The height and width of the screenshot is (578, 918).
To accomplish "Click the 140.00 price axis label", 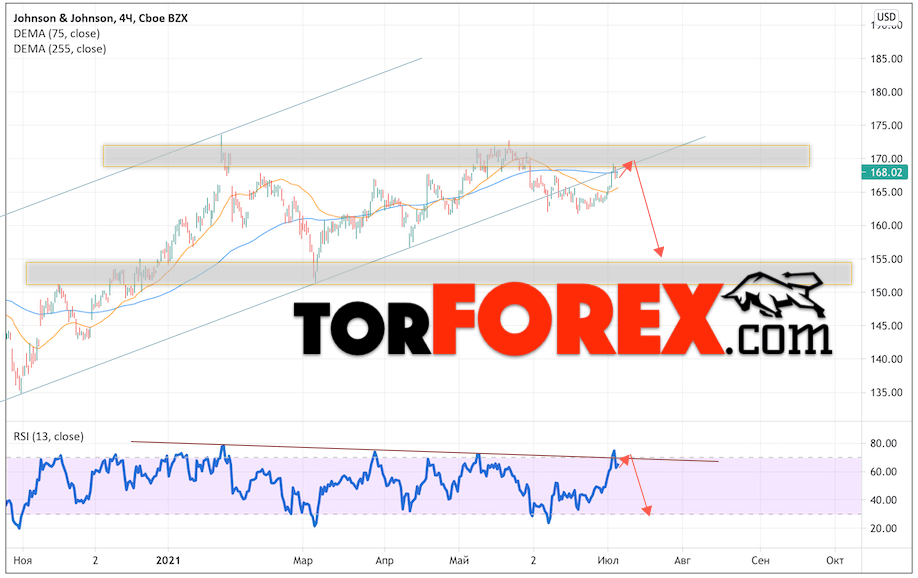I will (886, 359).
